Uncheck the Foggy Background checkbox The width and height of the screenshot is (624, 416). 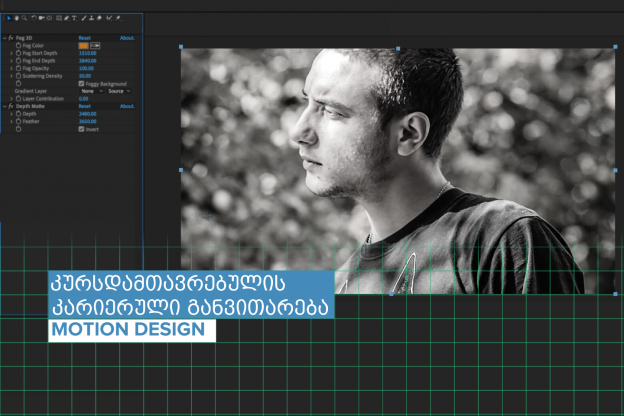(81, 84)
